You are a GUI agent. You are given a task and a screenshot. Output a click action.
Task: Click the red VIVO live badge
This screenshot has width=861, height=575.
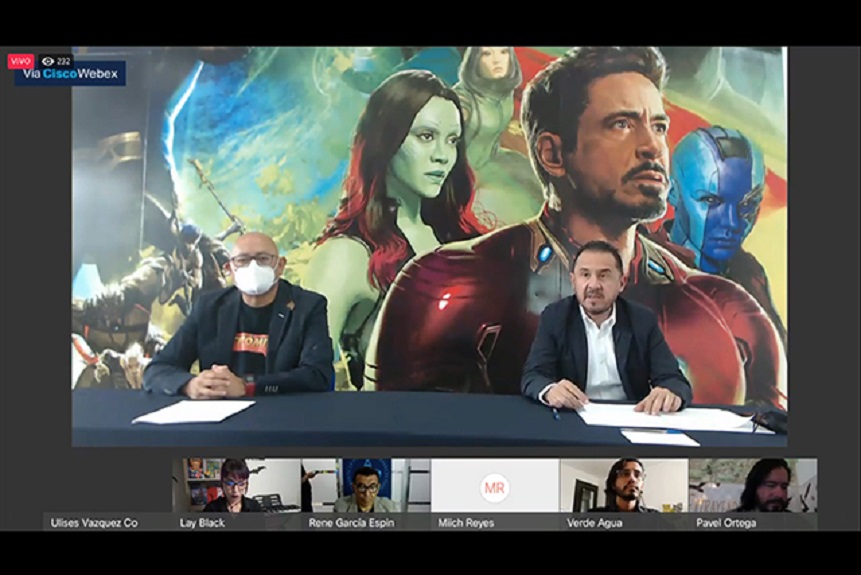tap(20, 61)
